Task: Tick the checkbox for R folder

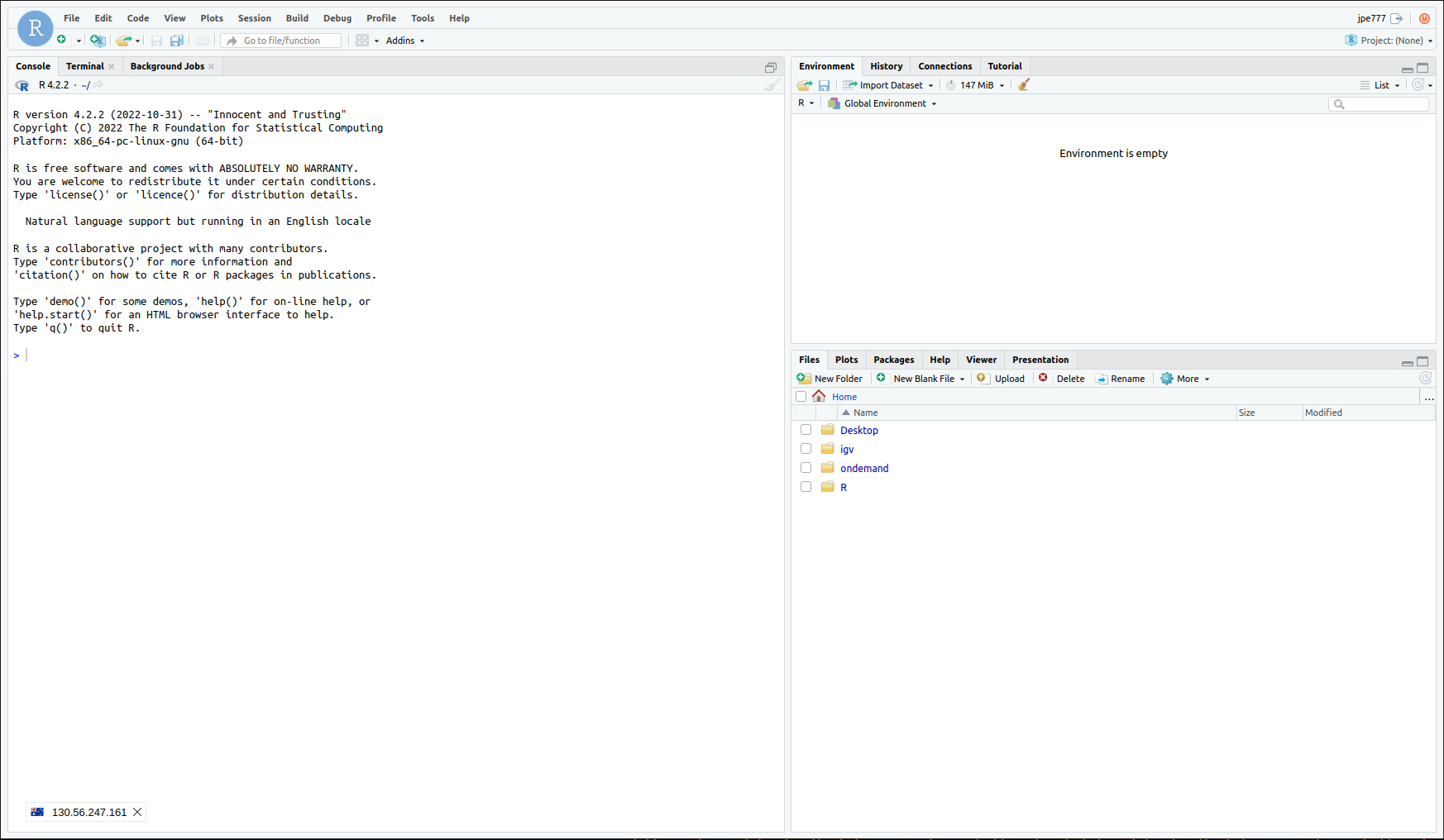Action: pyautogui.click(x=806, y=487)
